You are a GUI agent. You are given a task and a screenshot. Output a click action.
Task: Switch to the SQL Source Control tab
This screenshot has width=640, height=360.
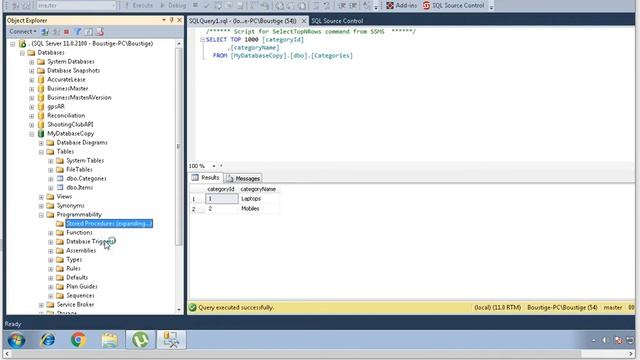(337, 21)
